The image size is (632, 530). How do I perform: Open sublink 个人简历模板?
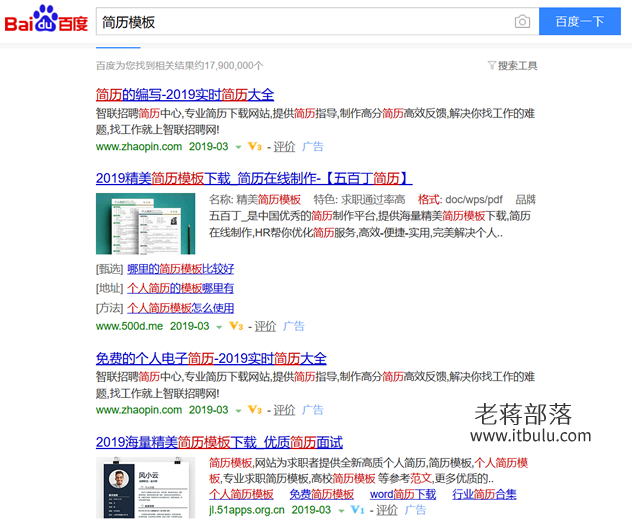(x=241, y=494)
